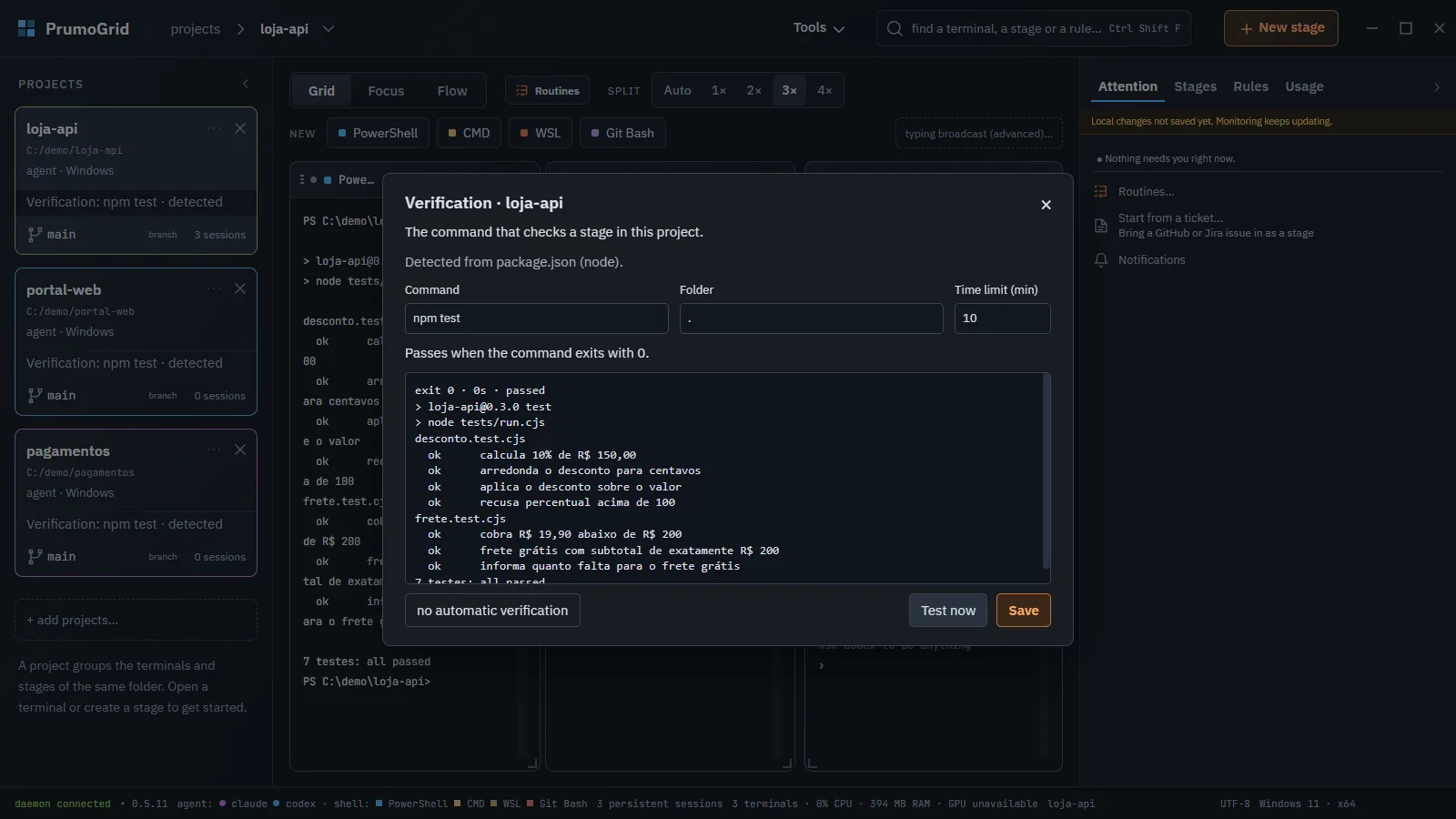Start a new Git Bash terminal
This screenshot has height=819, width=1456.
[622, 133]
